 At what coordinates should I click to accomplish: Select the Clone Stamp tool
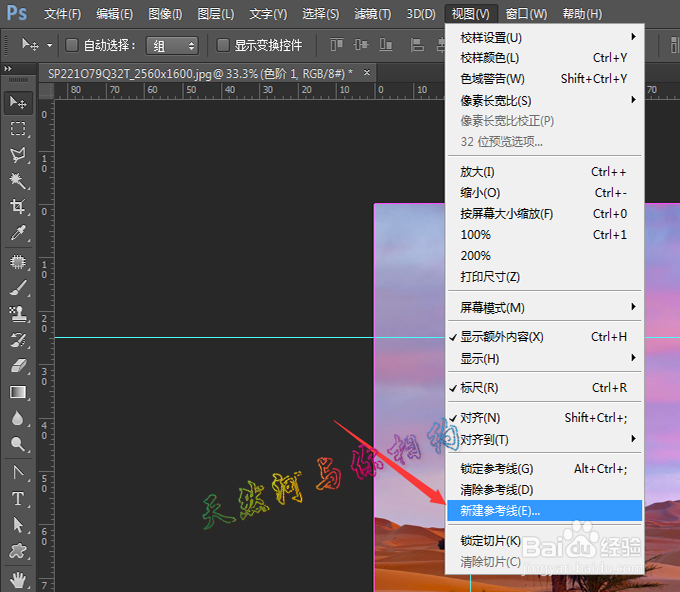coord(18,314)
